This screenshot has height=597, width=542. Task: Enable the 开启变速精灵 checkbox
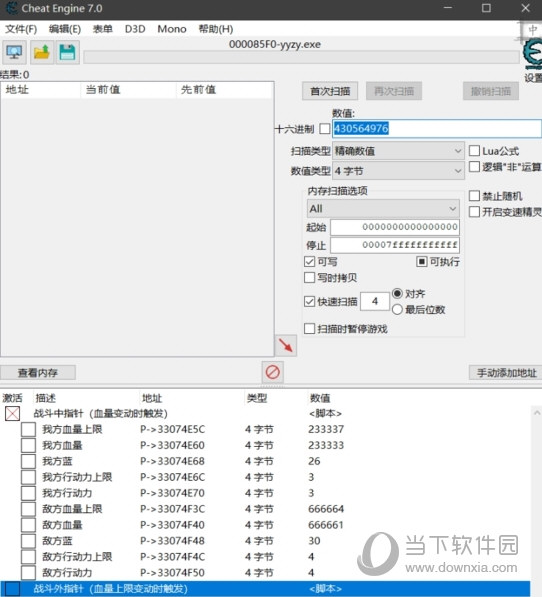[x=474, y=212]
